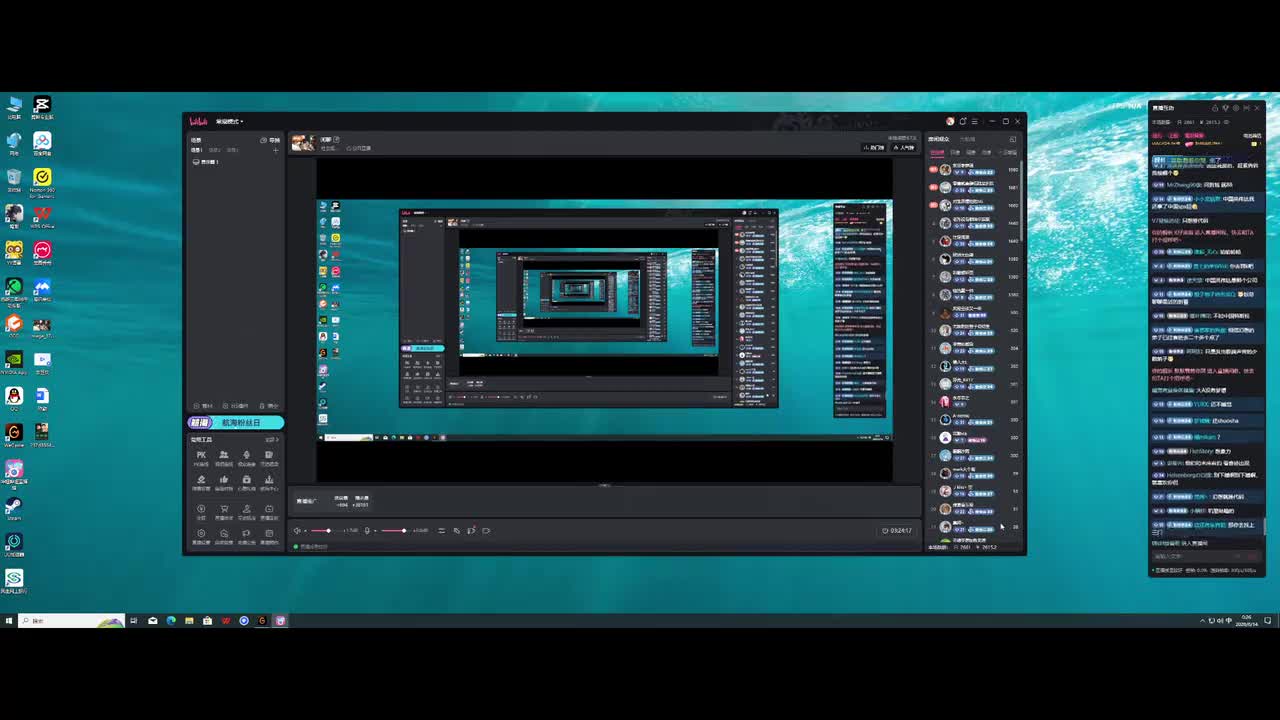Click the 航海粉丝日 banner

point(236,422)
